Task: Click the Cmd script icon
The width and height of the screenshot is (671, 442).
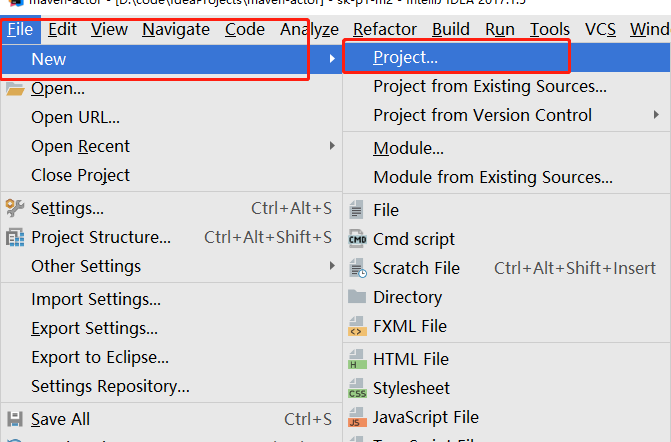Action: point(357,239)
